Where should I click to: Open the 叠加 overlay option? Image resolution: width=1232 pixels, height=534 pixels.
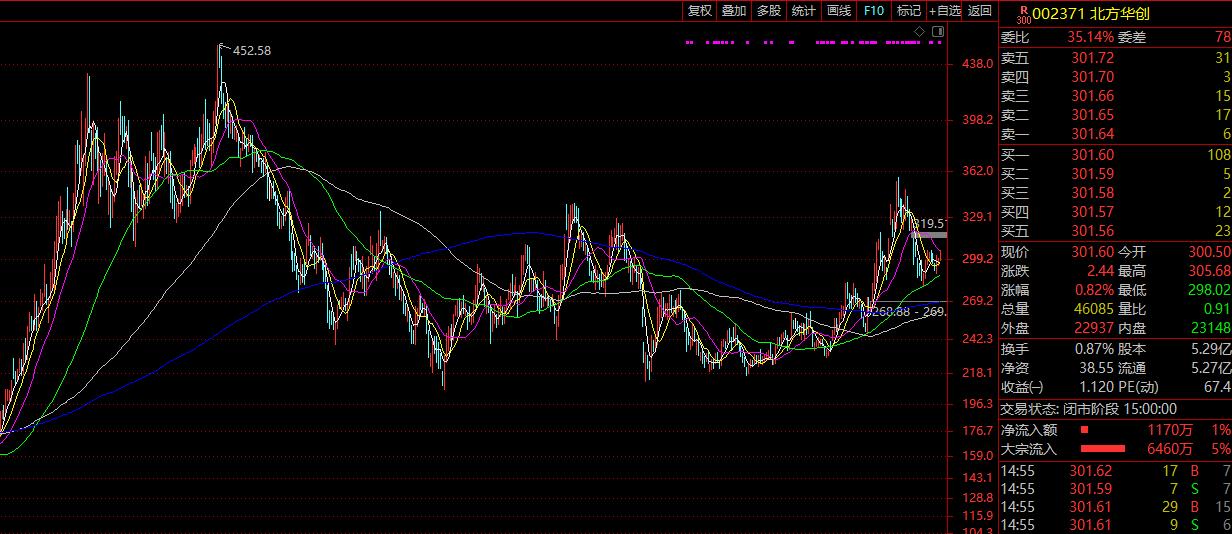pos(734,11)
